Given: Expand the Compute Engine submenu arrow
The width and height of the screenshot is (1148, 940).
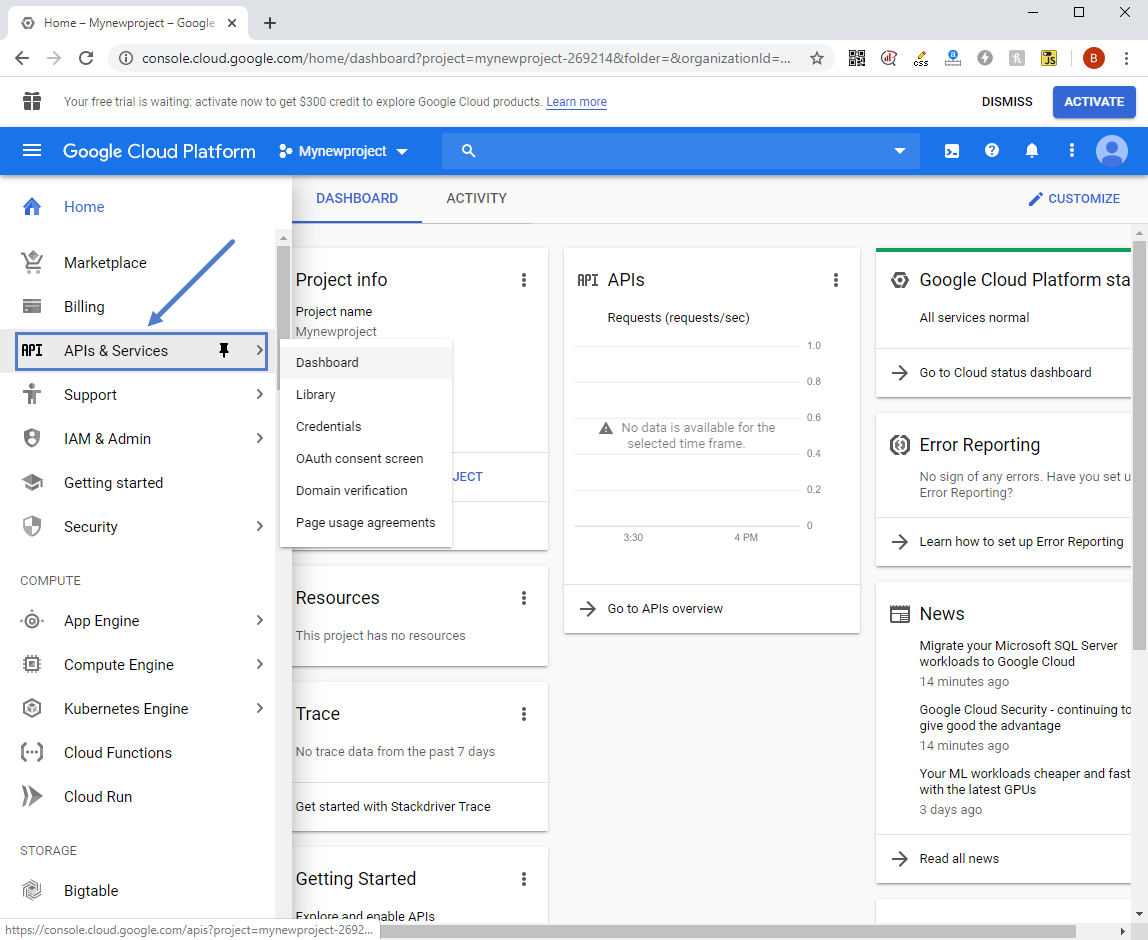Looking at the screenshot, I should [x=260, y=665].
